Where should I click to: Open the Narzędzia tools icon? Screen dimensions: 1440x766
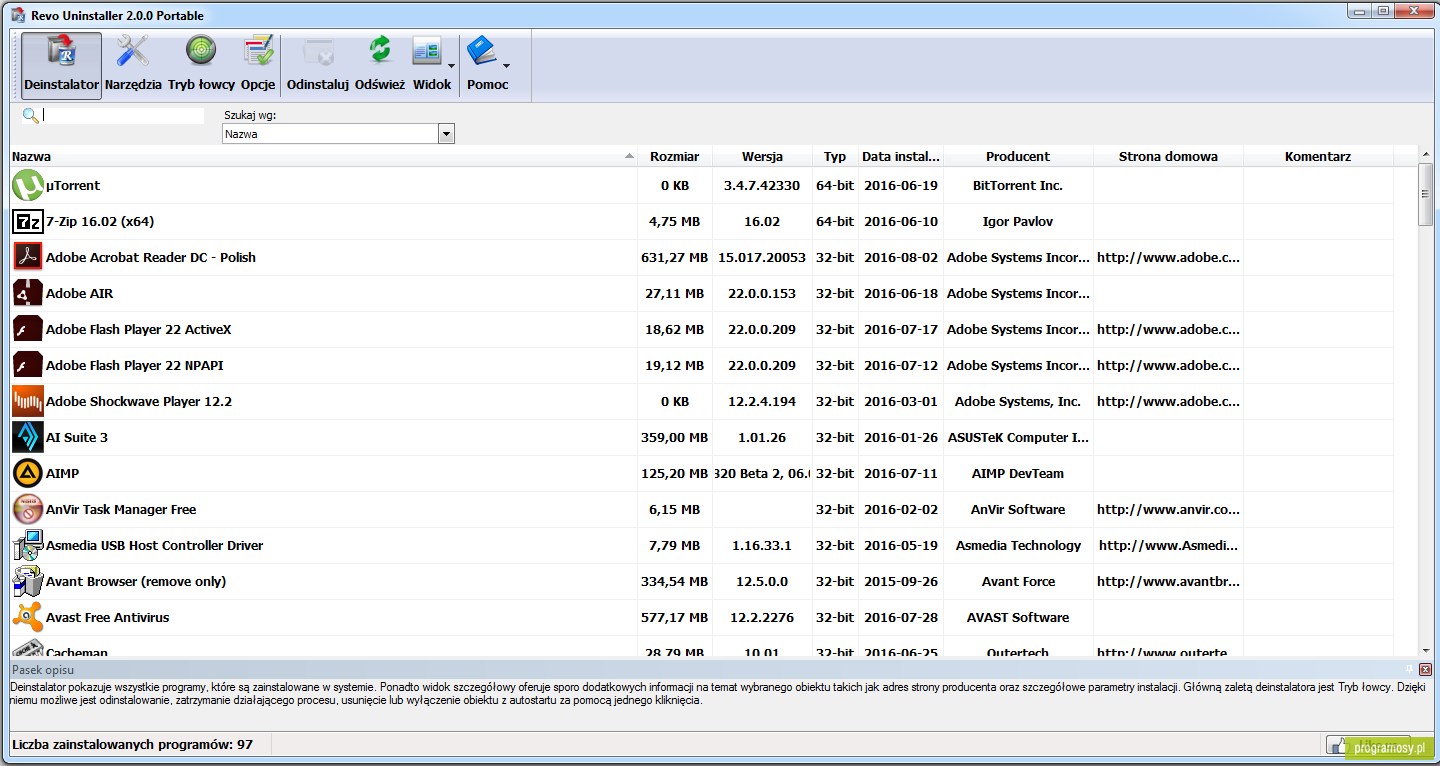(133, 50)
